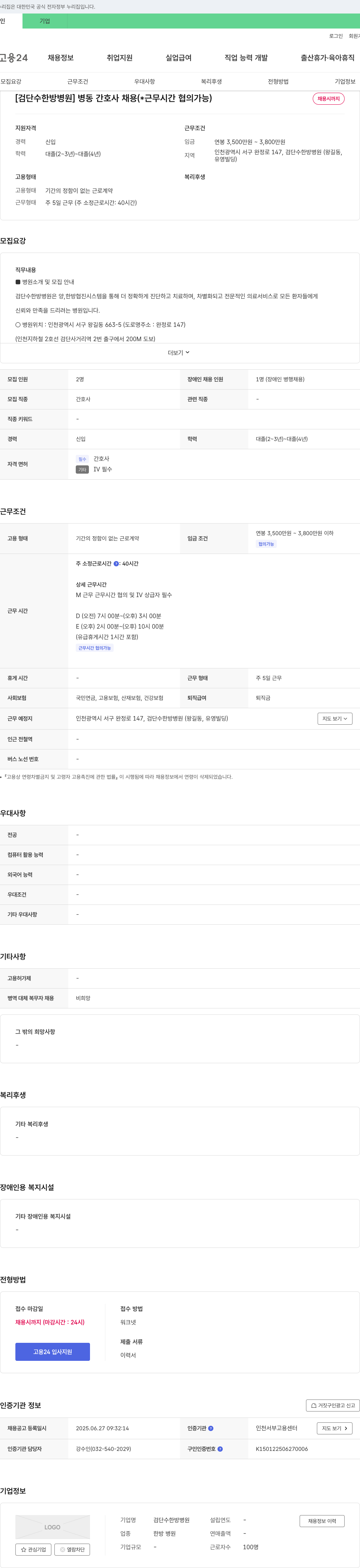Image resolution: width=360 pixels, height=1568 pixels.
Task: Click 워크넷 under 접수 방법
Action: tap(128, 1322)
